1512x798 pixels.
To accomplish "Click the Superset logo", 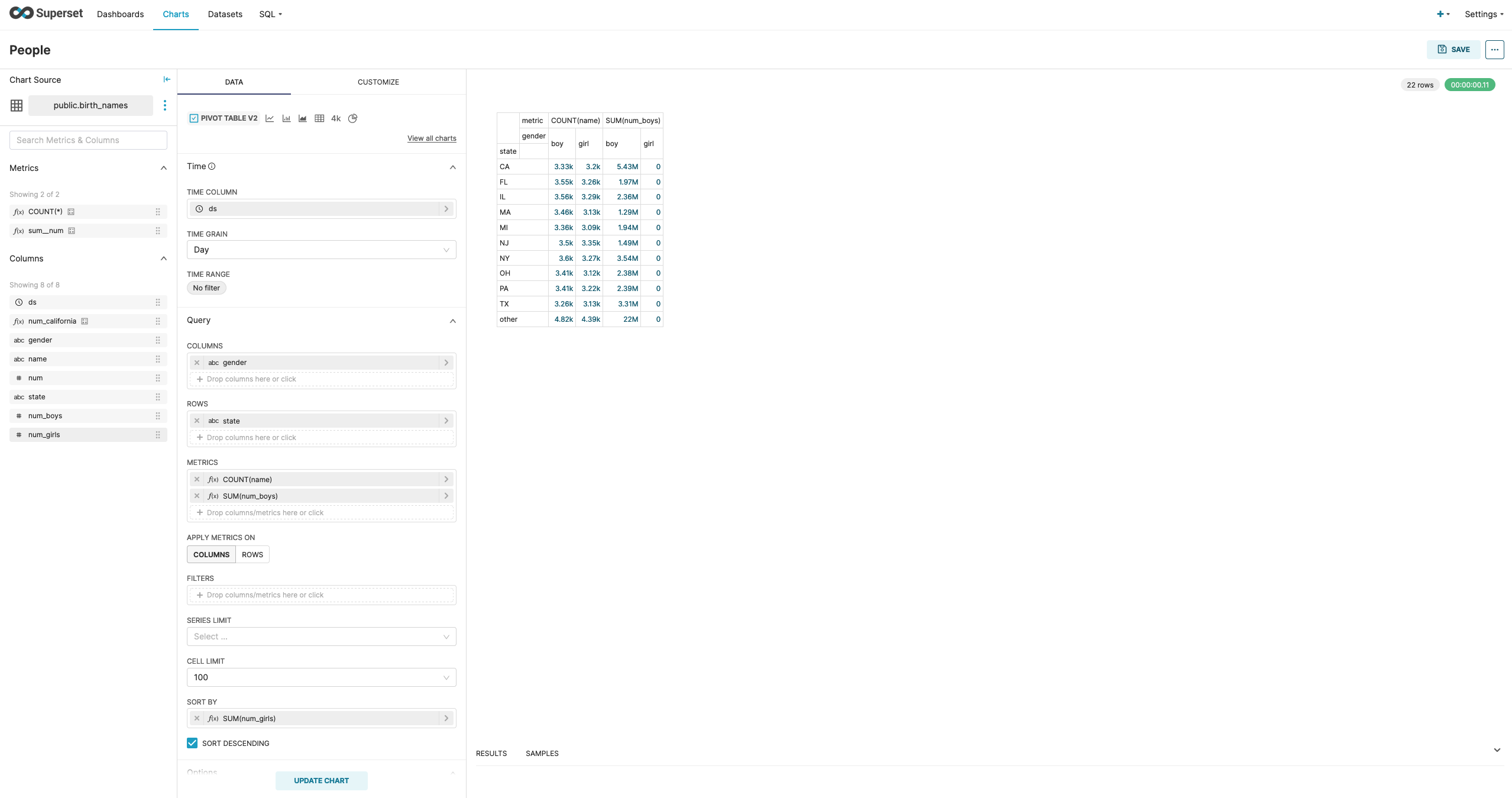I will pos(46,14).
